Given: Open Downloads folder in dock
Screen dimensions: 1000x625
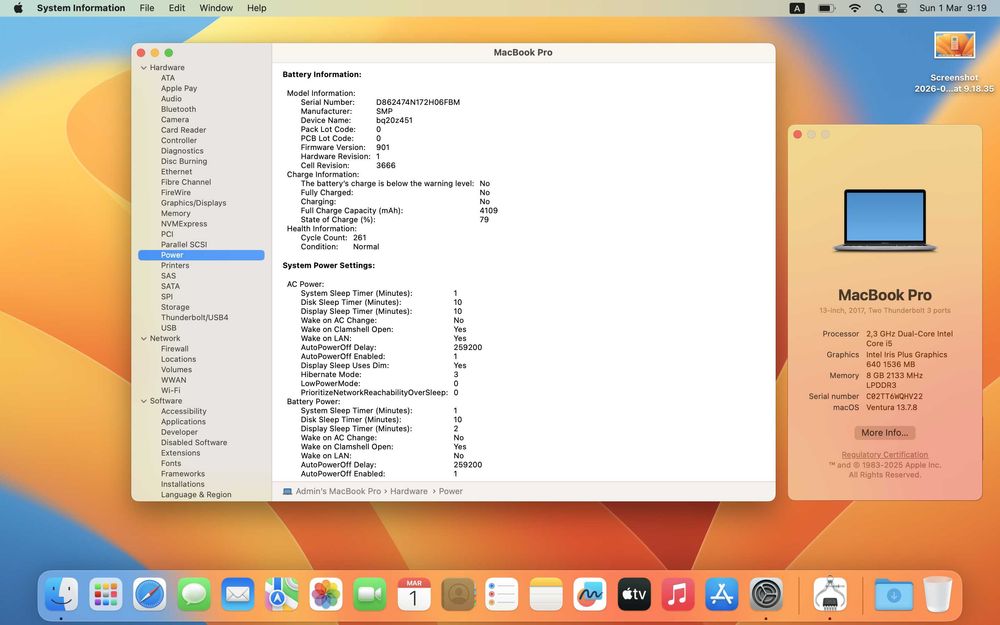Looking at the screenshot, I should coord(893,594).
